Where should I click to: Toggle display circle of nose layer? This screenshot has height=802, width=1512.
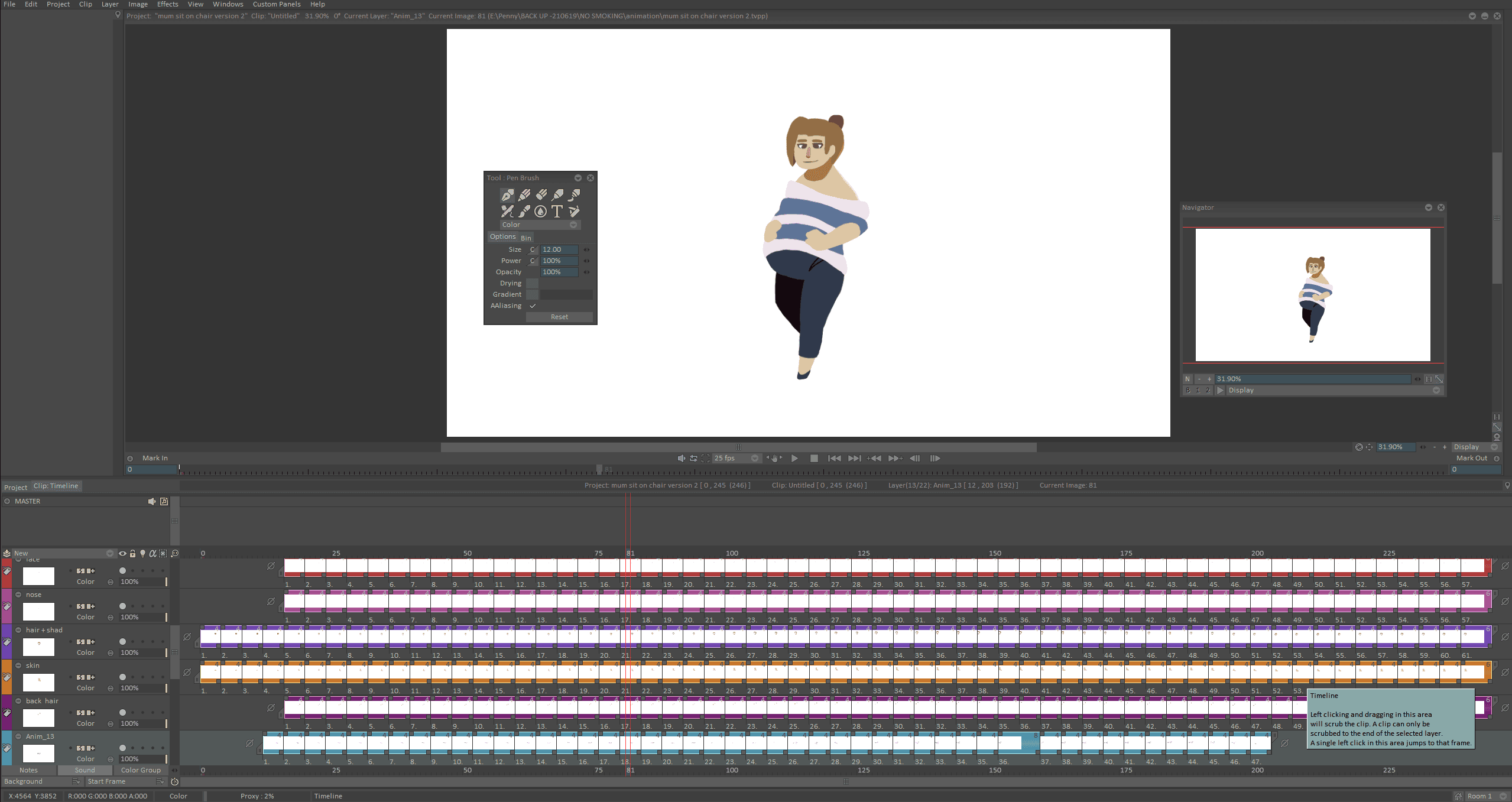122,606
